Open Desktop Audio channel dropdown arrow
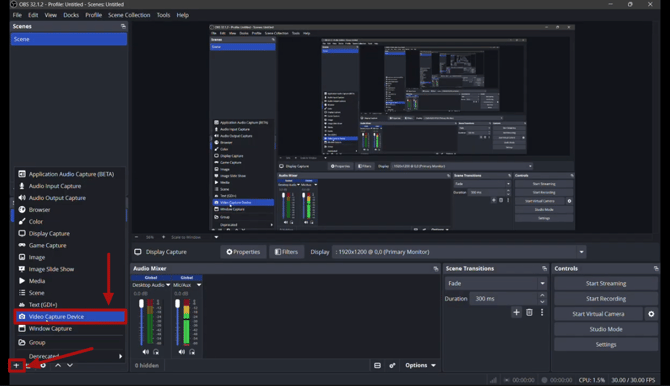Screen dimensions: 670x386 click(168, 285)
